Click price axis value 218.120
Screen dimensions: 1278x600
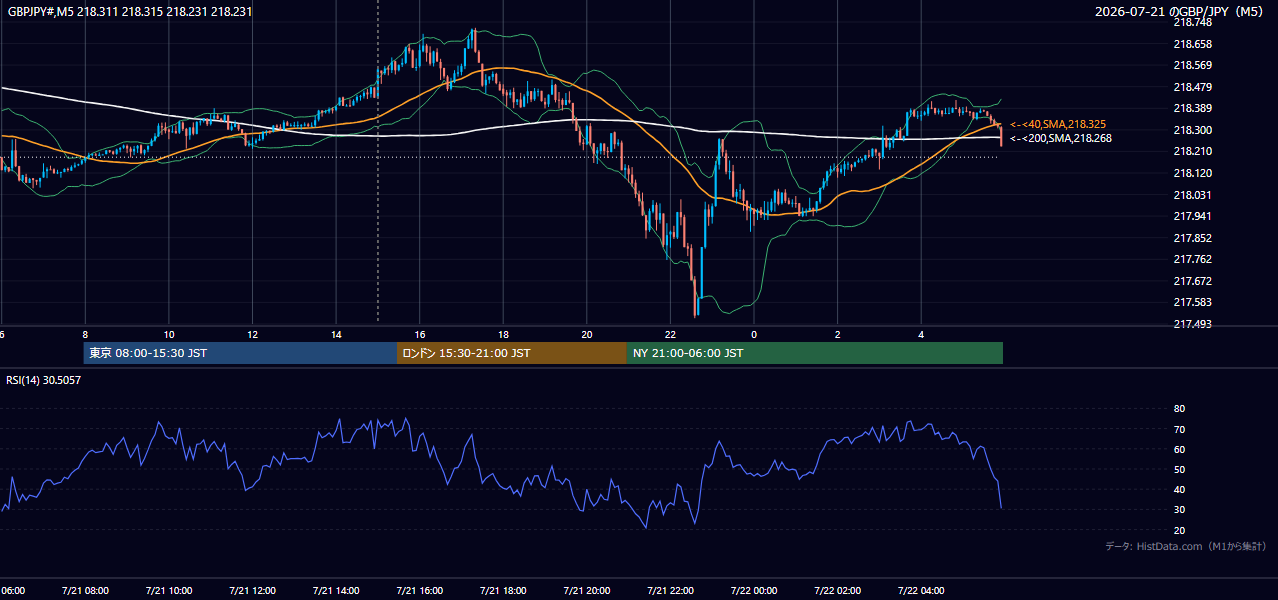coord(1191,173)
